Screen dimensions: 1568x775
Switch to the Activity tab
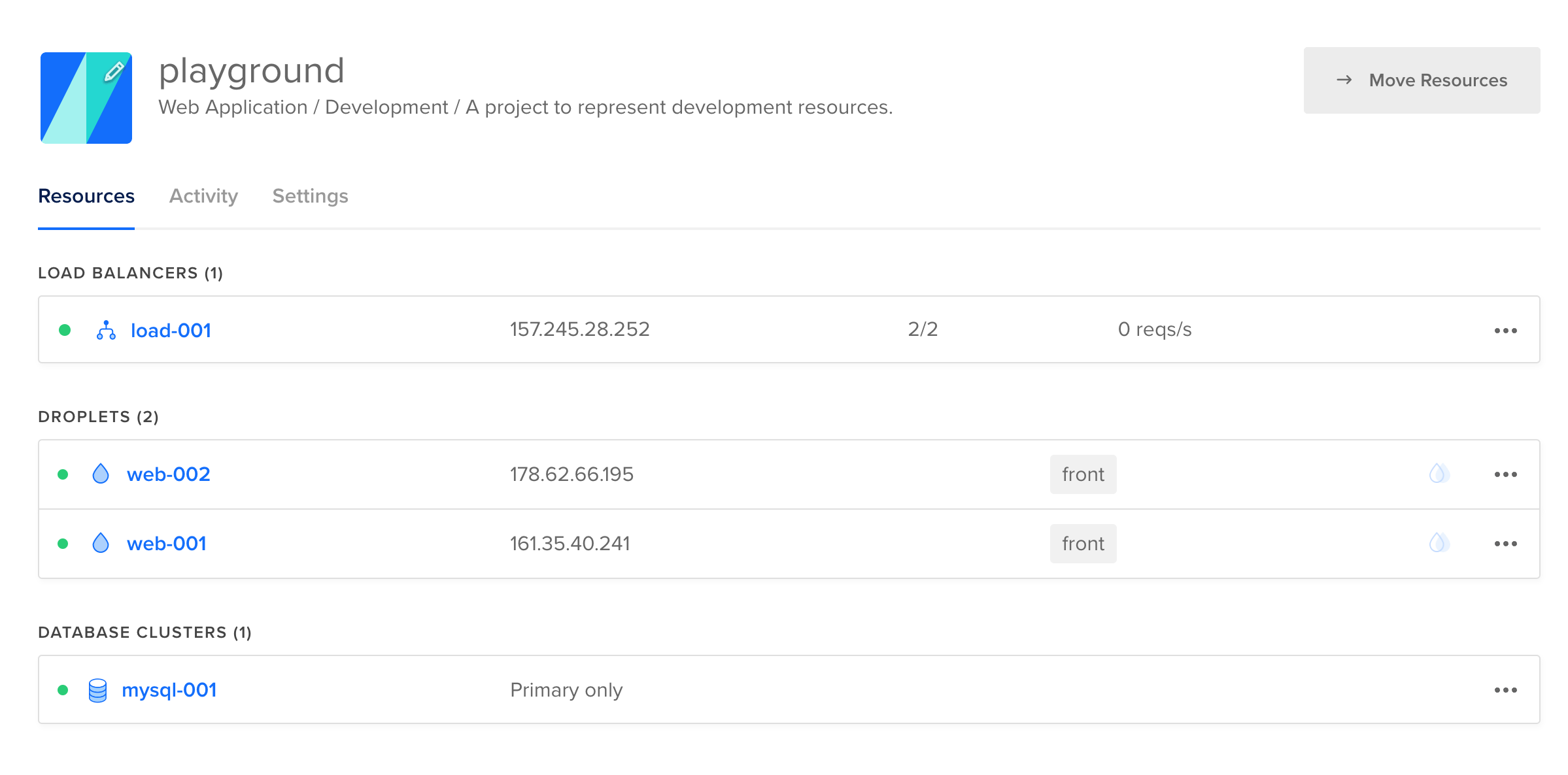(x=203, y=196)
